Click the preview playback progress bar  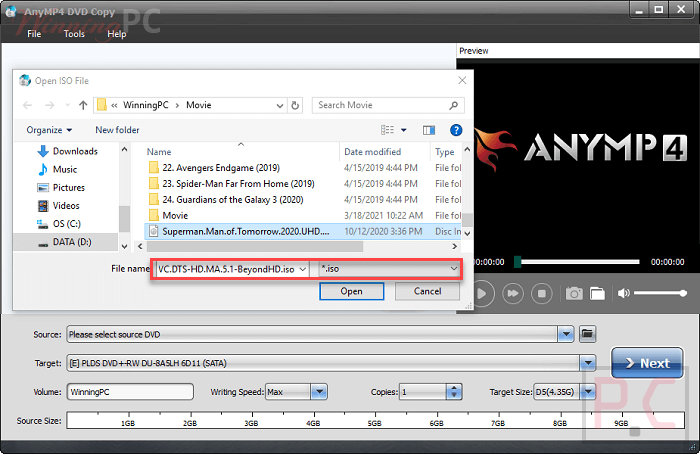click(x=579, y=262)
